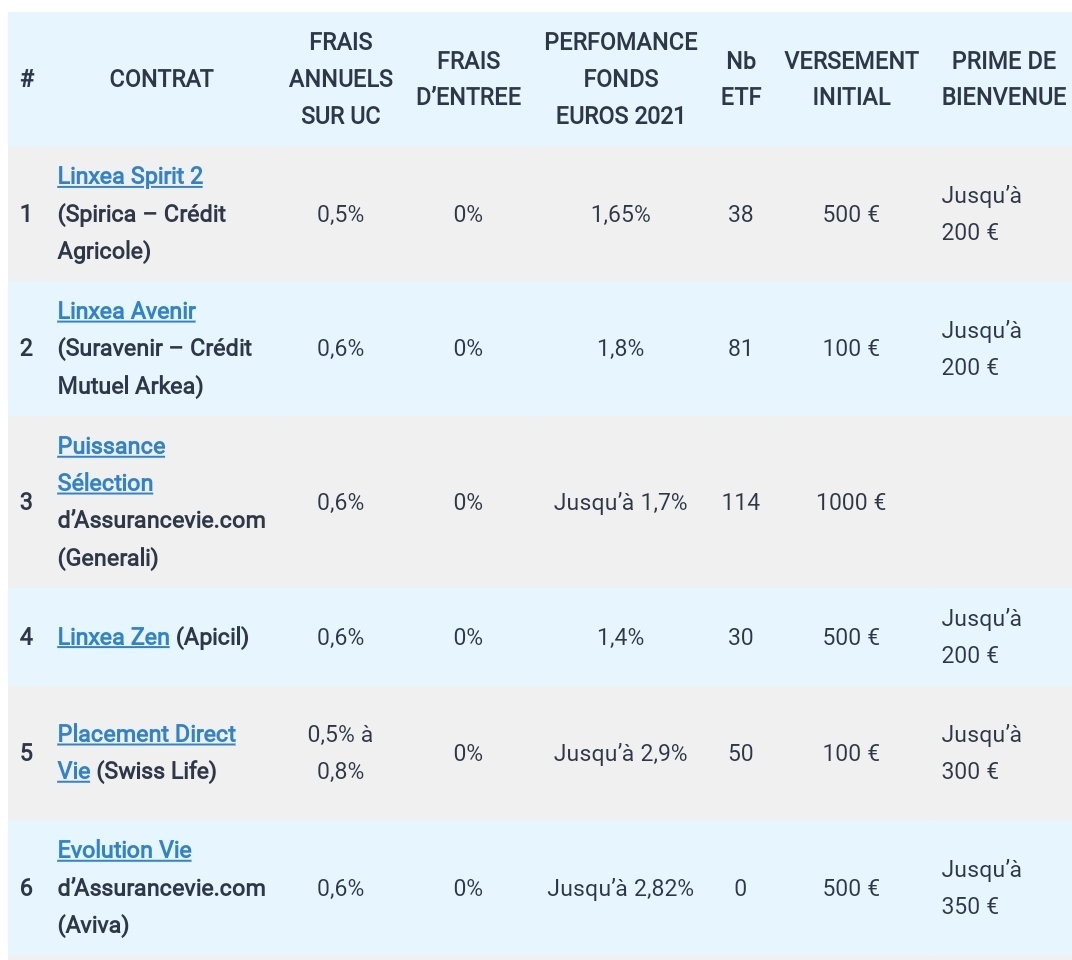
Task: Click the CONTRAT column header
Action: coord(161,79)
